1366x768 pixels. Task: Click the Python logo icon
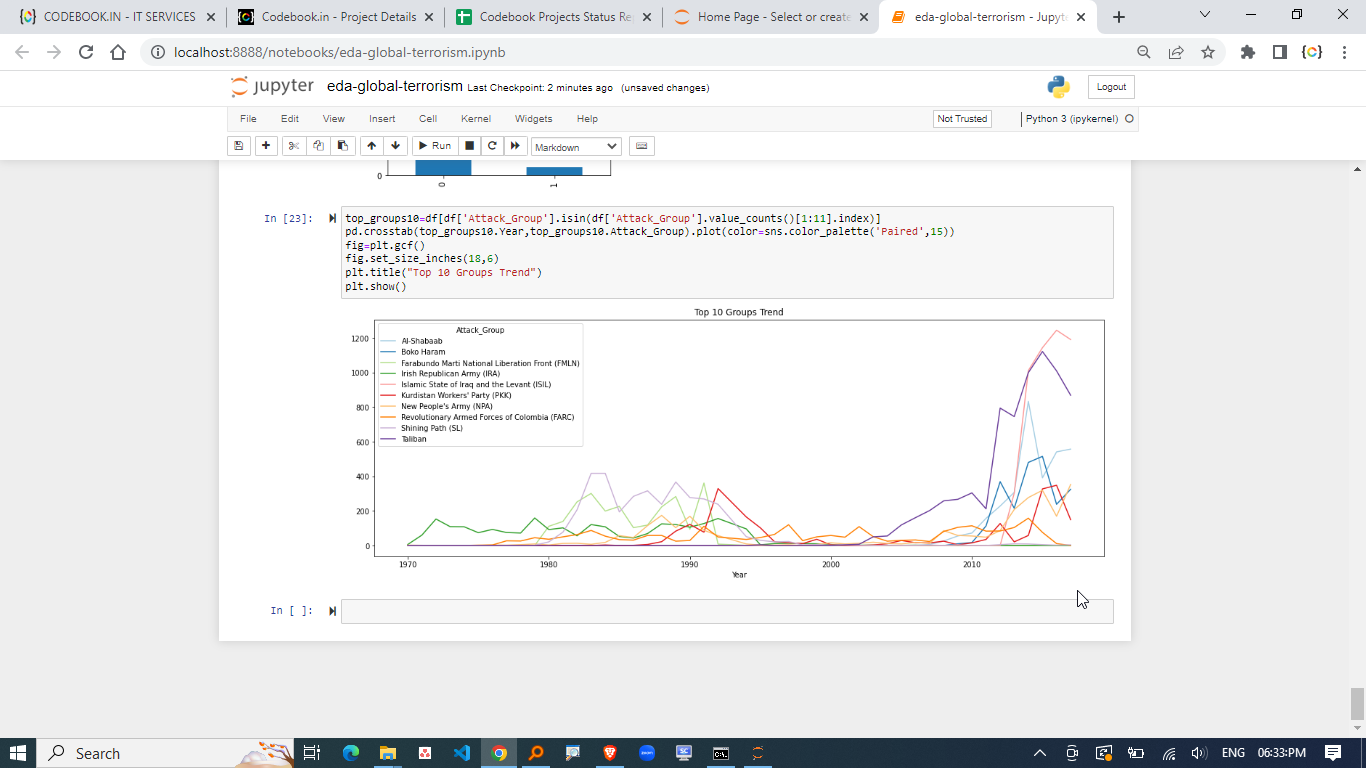click(1059, 87)
